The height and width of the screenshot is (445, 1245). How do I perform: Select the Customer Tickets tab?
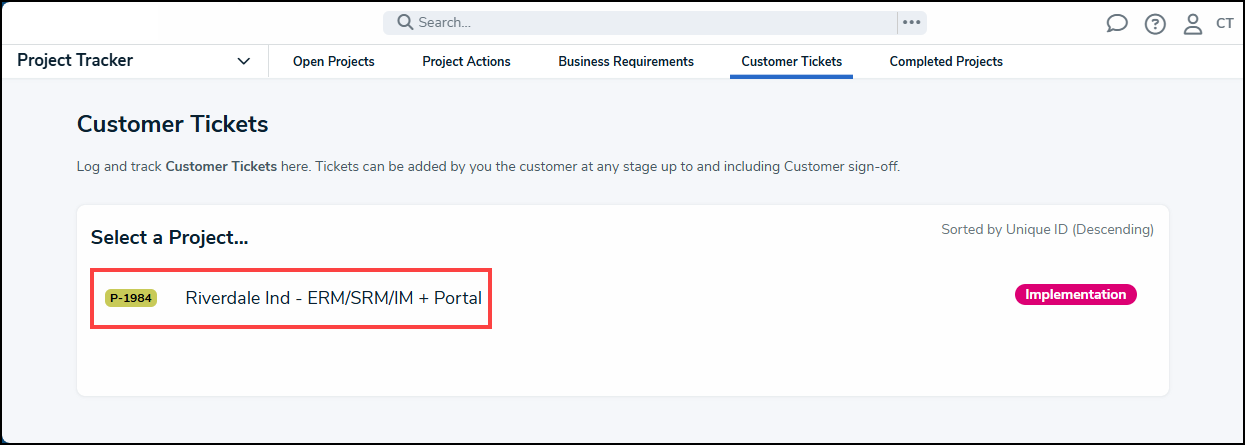pos(791,62)
